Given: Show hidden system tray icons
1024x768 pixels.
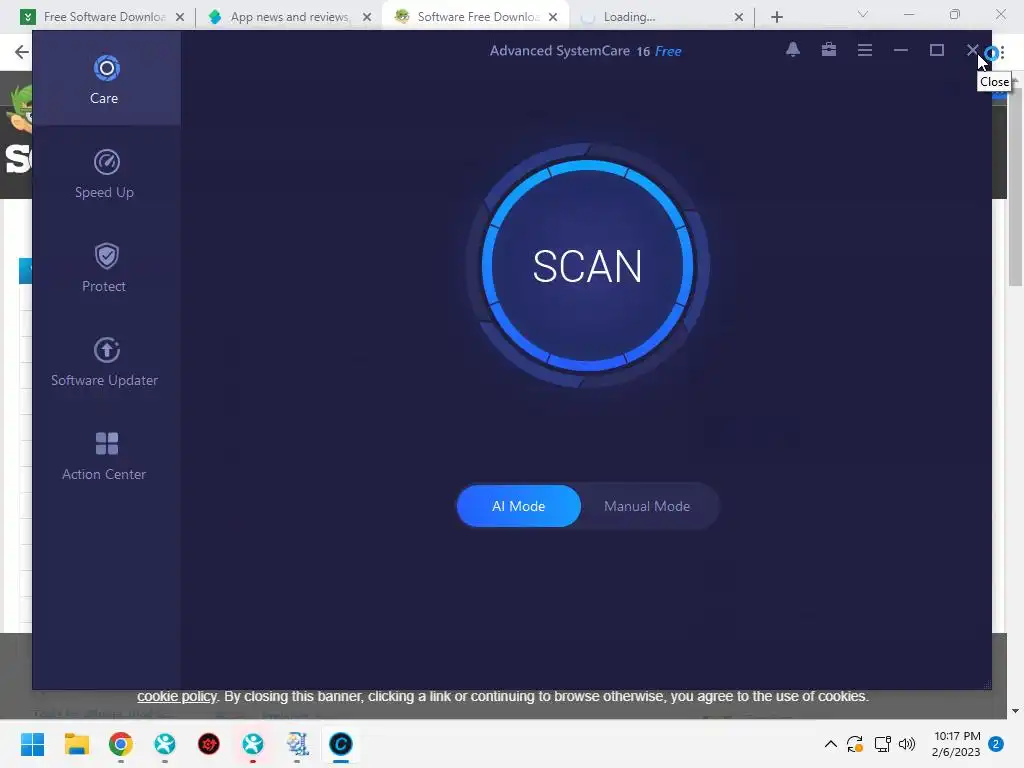Looking at the screenshot, I should tap(831, 744).
